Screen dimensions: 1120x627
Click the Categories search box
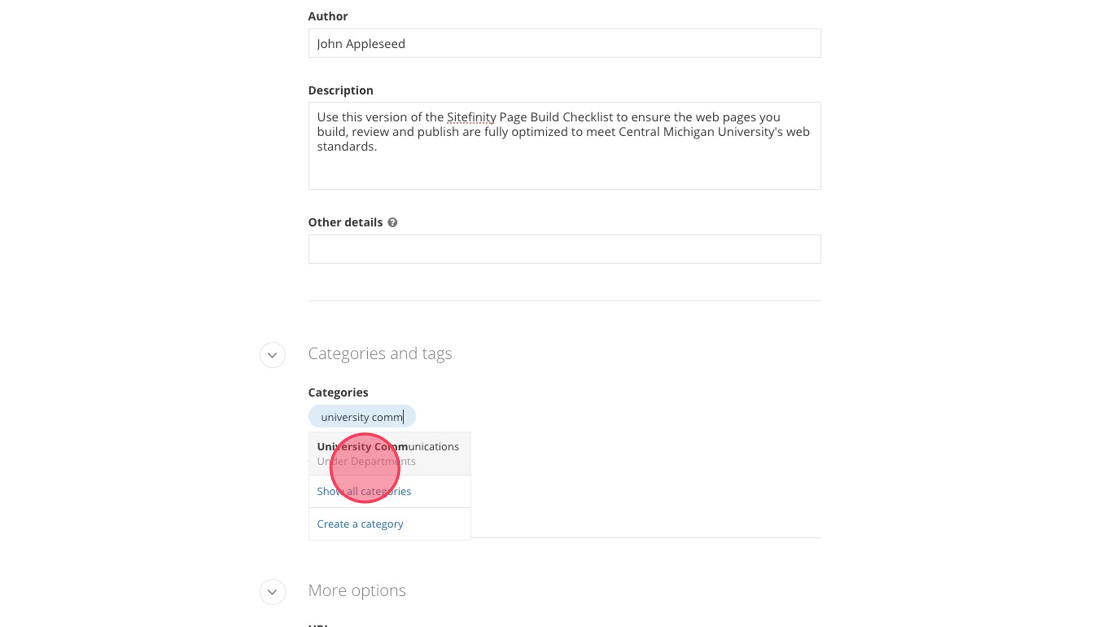pyautogui.click(x=362, y=417)
